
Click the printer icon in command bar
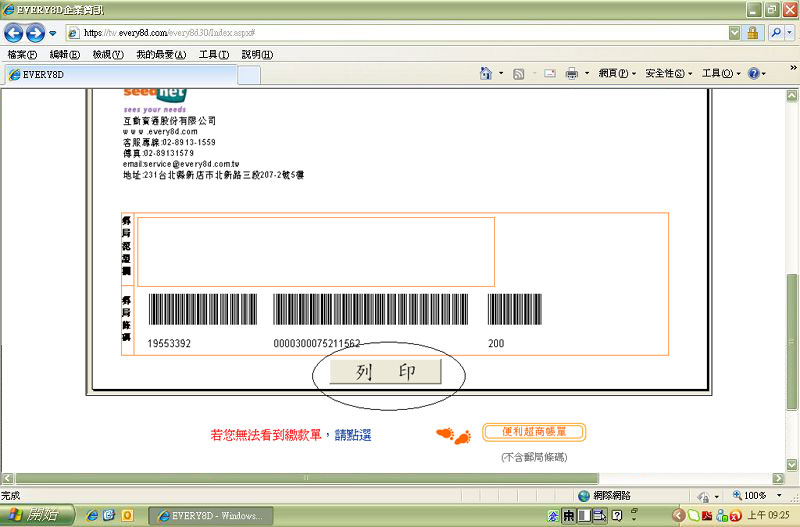point(571,74)
